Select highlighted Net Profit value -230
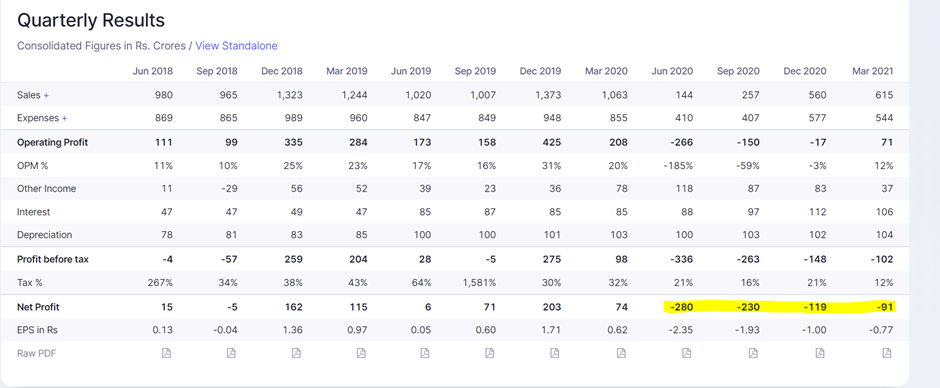The width and height of the screenshot is (940, 388). click(748, 307)
